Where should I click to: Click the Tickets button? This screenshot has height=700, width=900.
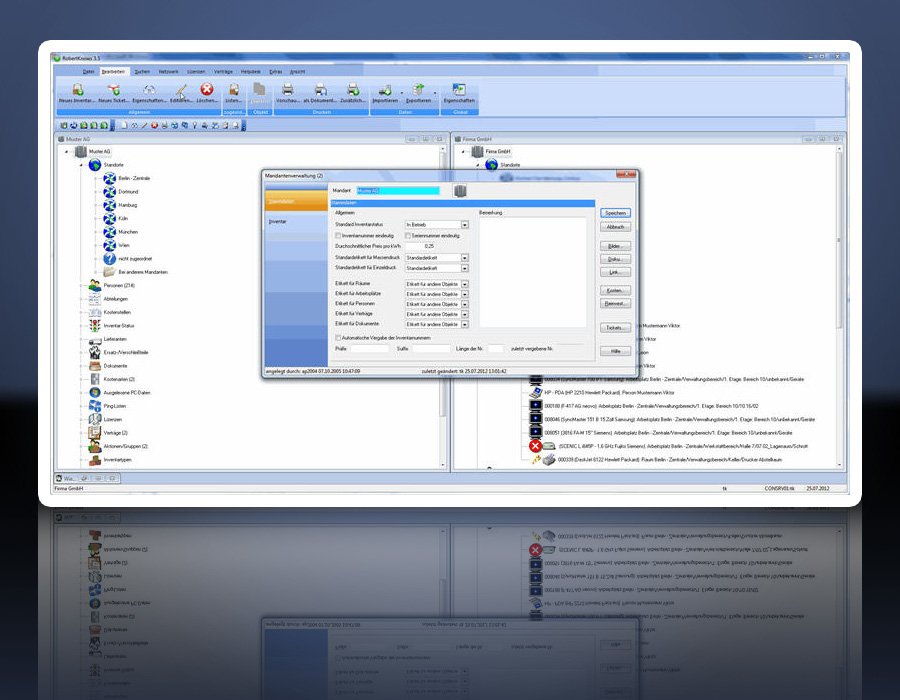pos(615,328)
